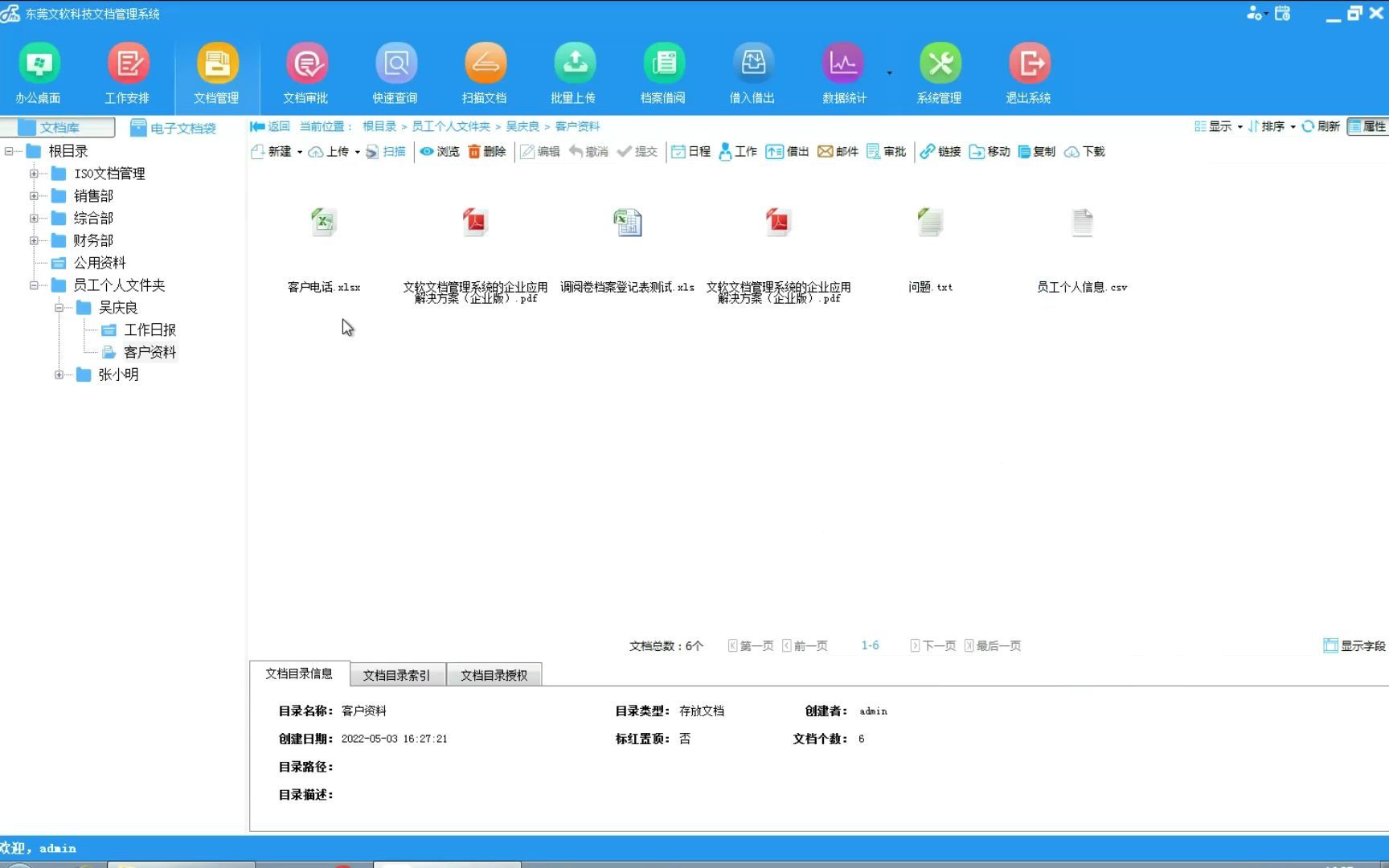The height and width of the screenshot is (868, 1389).
Task: Toggle the 属性 properties panel
Action: [1367, 126]
